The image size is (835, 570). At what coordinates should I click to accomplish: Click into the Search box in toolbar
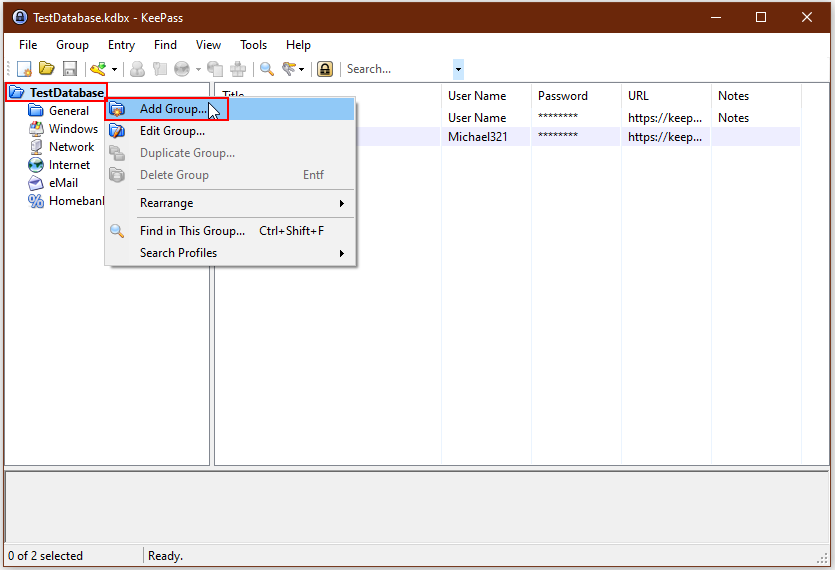[x=398, y=69]
